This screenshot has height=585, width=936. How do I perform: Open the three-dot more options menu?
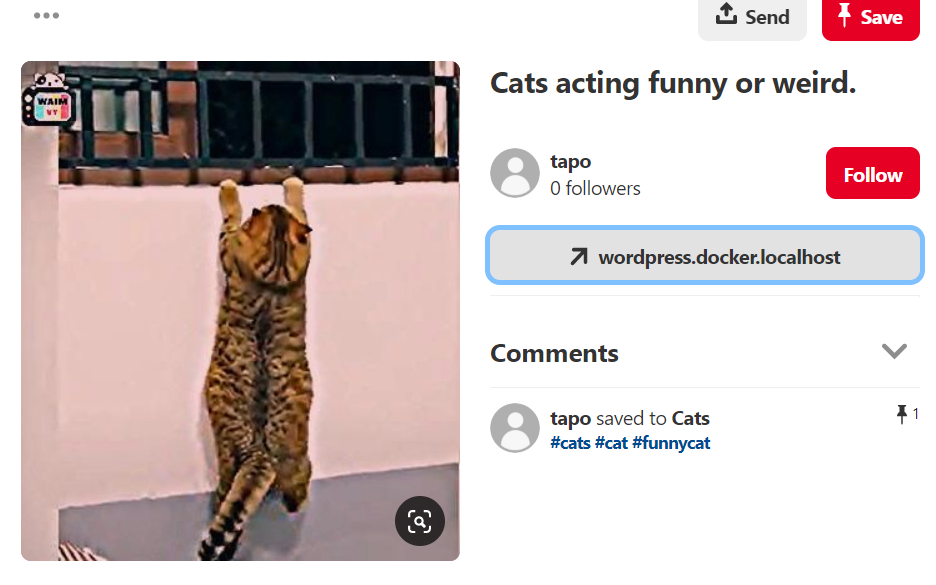[x=46, y=16]
